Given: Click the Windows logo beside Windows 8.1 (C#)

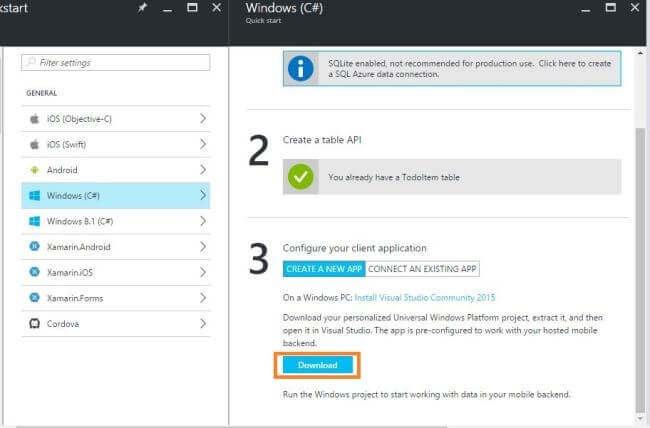Looking at the screenshot, I should [34, 221].
